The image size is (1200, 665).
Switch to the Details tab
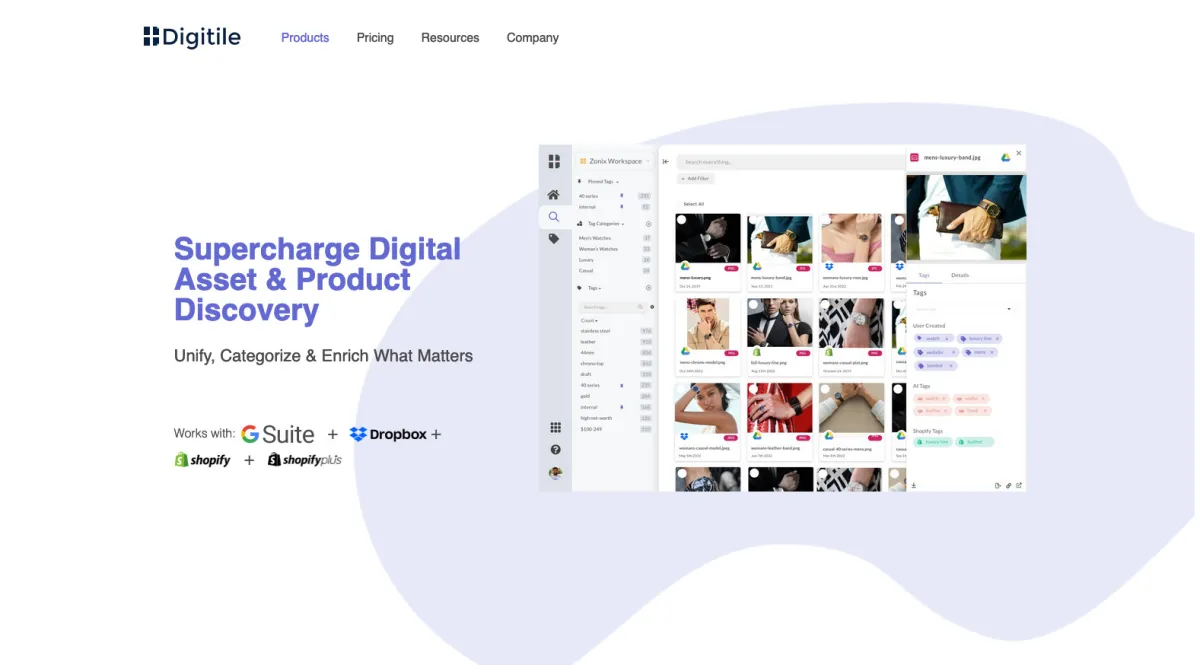click(960, 275)
